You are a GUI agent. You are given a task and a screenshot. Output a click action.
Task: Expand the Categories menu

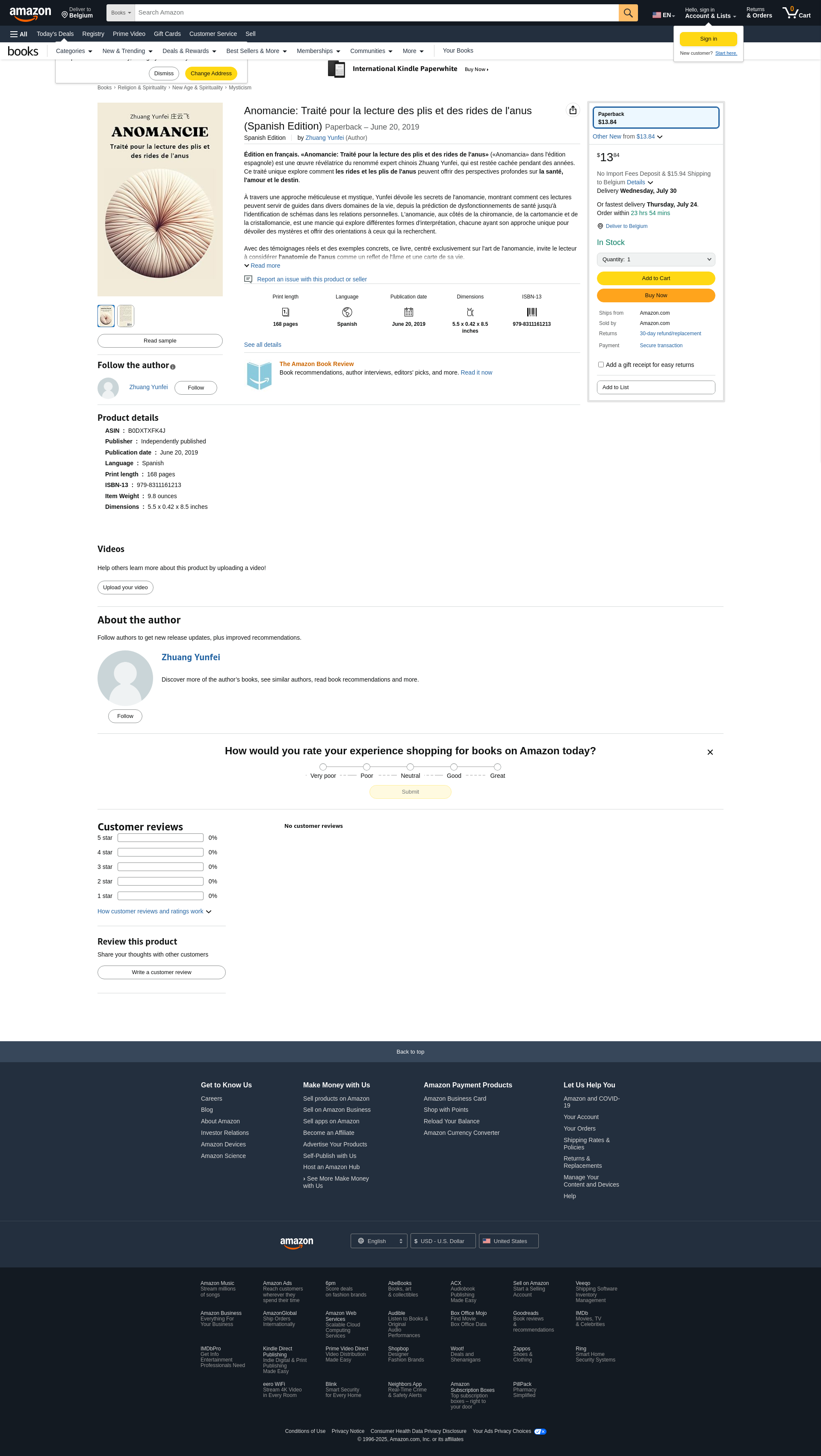(74, 51)
